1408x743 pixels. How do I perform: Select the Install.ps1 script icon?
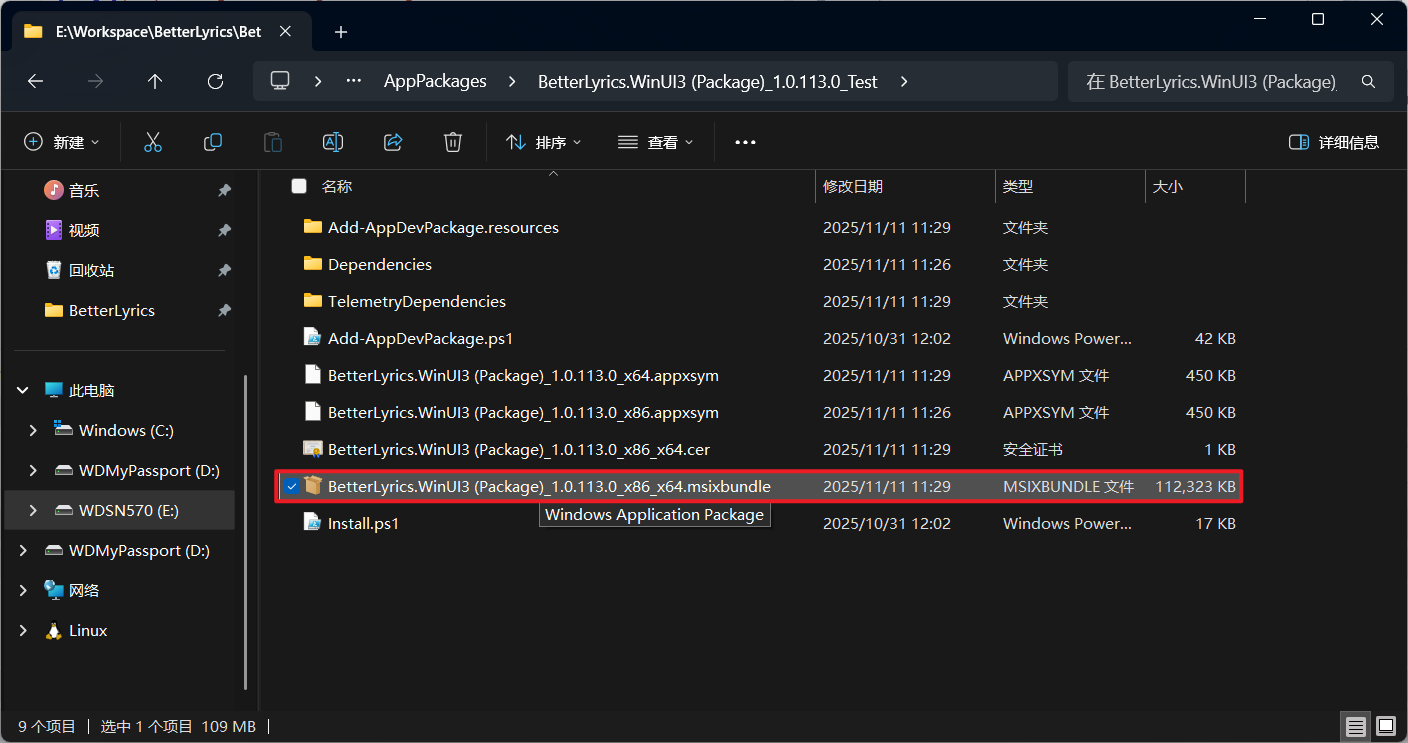313,523
